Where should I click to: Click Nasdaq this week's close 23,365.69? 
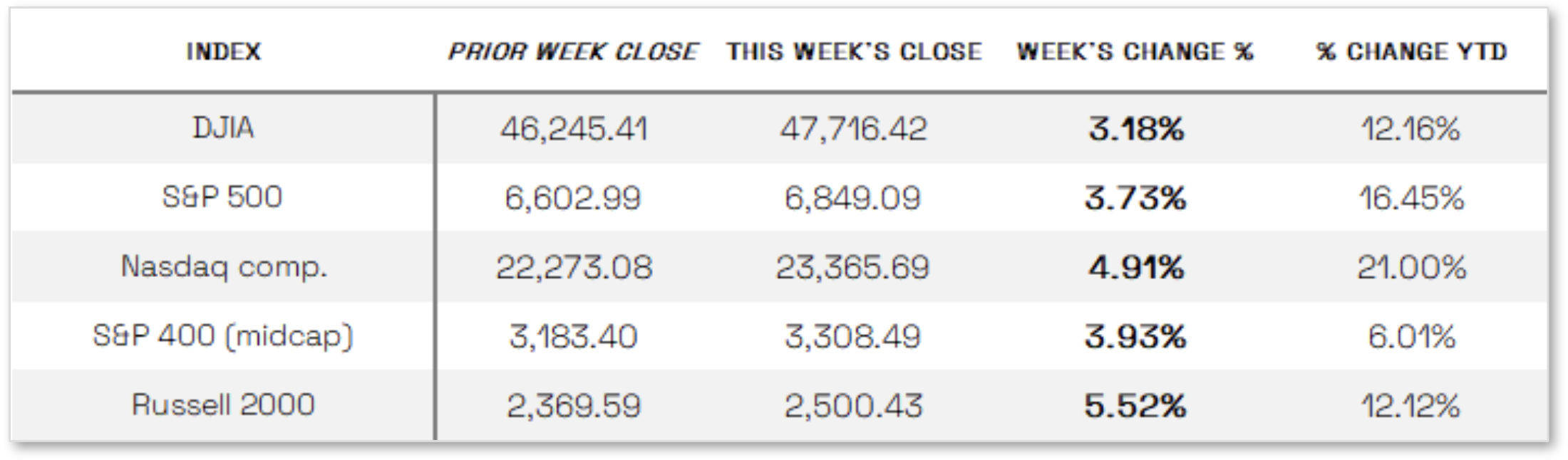pyautogui.click(x=852, y=268)
